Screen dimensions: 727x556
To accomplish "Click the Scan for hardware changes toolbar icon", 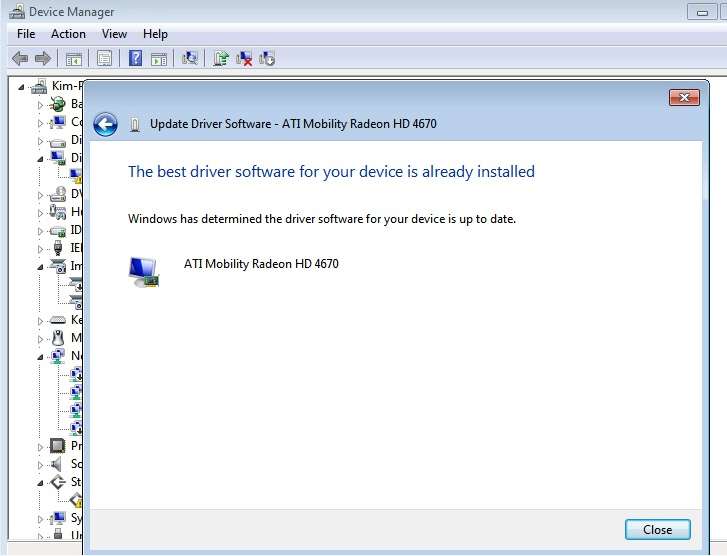I will pos(190,58).
